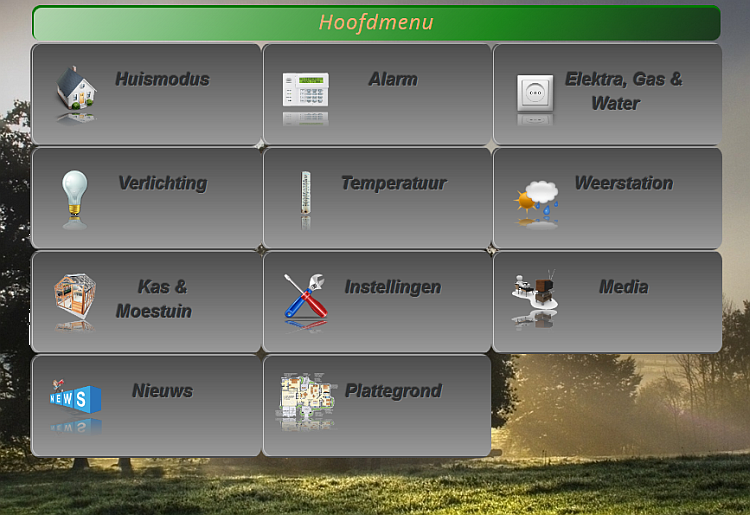Select the 'Temperatuur' label text
The width and height of the screenshot is (750, 515).
click(x=394, y=183)
